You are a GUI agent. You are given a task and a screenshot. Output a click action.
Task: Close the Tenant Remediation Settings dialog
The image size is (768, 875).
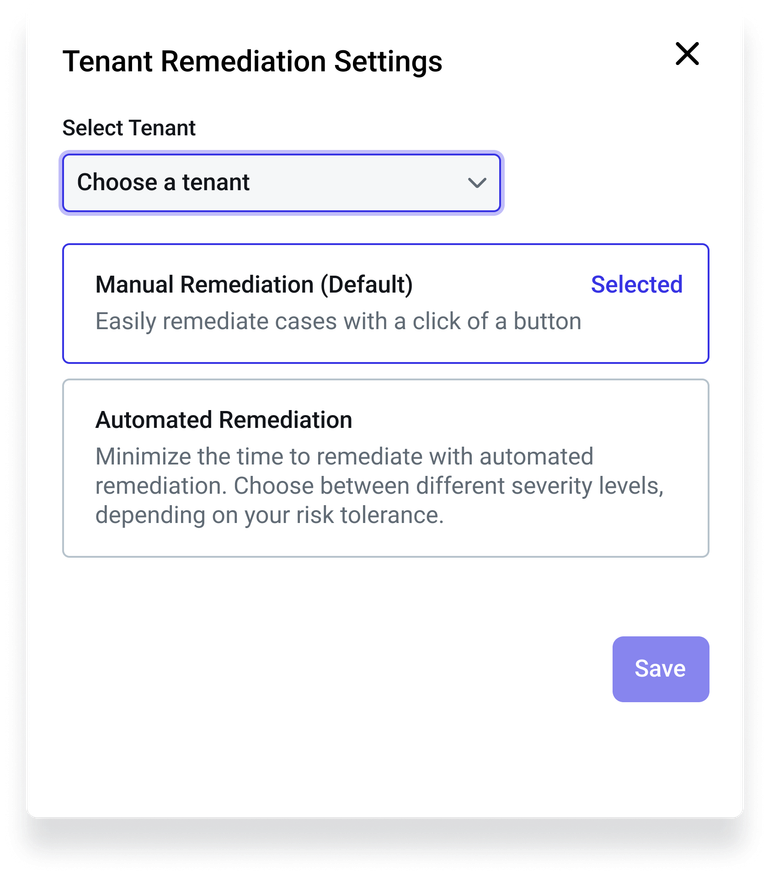[687, 55]
